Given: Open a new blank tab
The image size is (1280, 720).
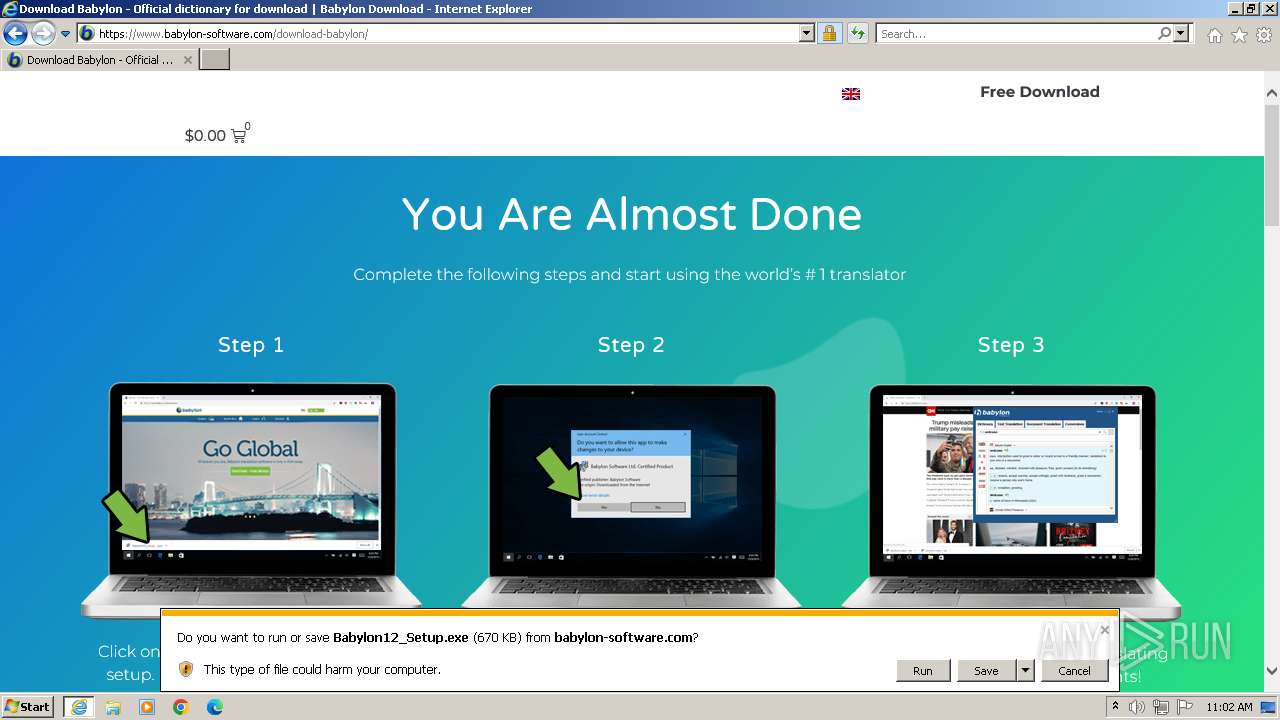Looking at the screenshot, I should click(215, 60).
